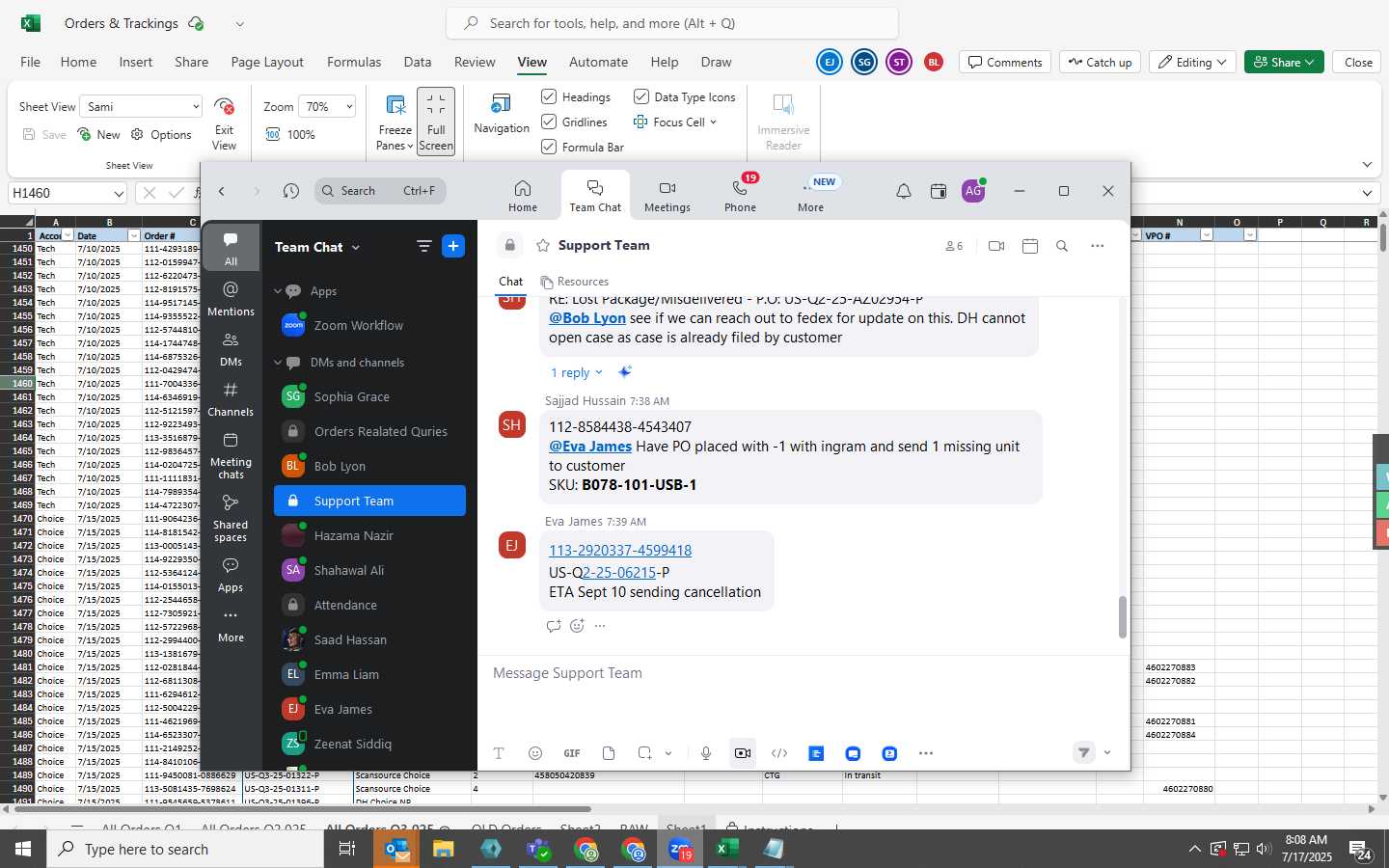The image size is (1389, 868).
Task: Open AI summary sparkle beside the 1 reply link
Action: tap(625, 372)
